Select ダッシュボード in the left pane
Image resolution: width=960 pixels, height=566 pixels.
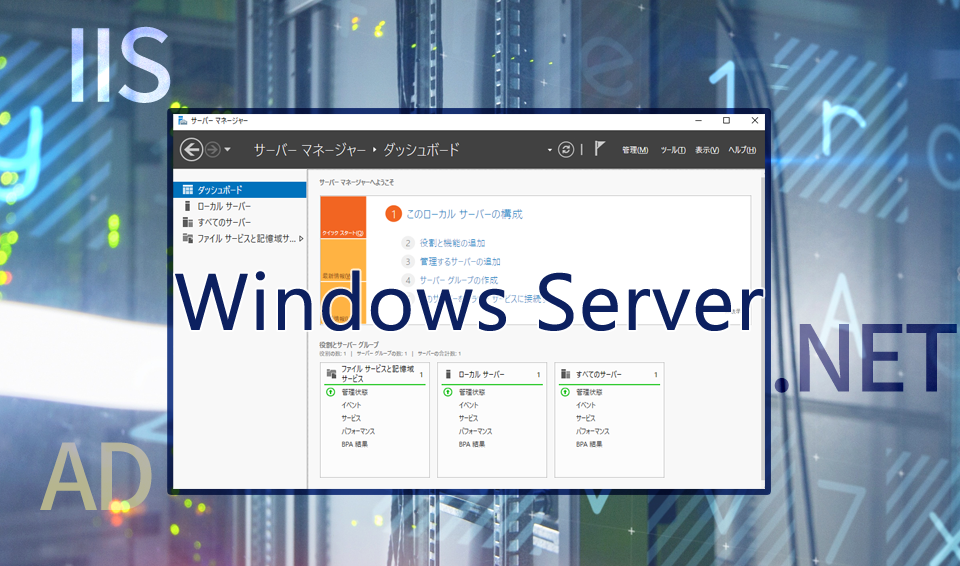tap(240, 190)
